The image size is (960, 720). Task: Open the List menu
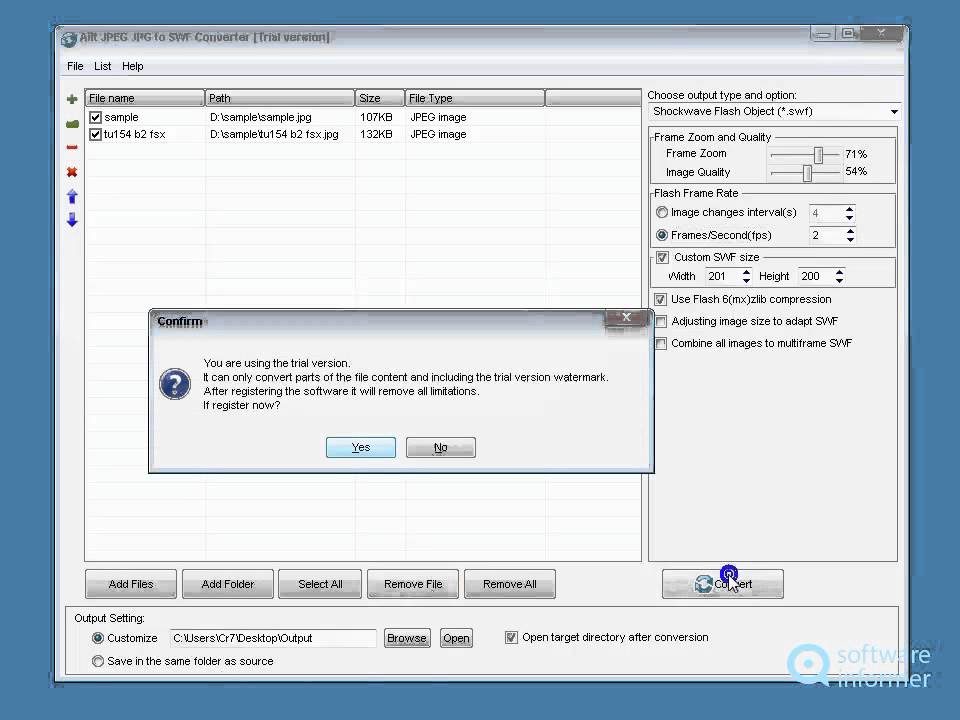click(x=102, y=66)
